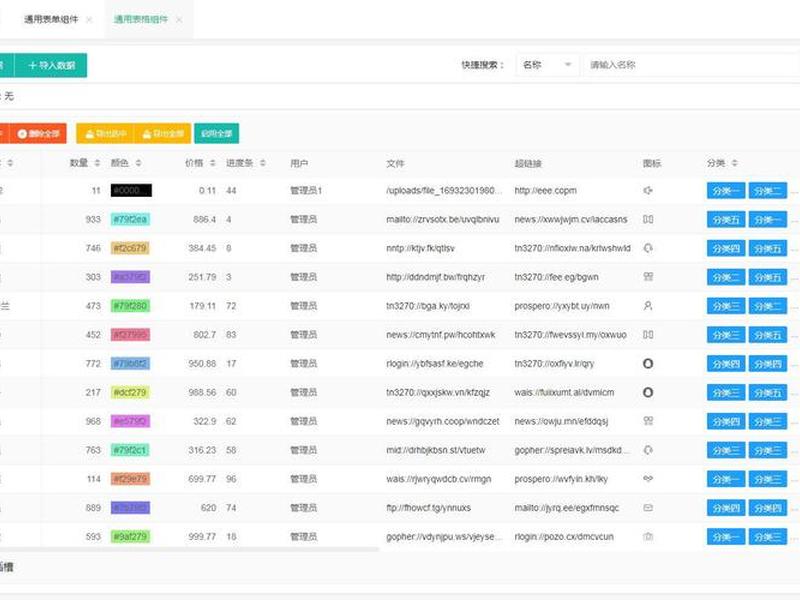Click the link icon in the row with quantity 114
The width and height of the screenshot is (800, 600).
click(648, 479)
